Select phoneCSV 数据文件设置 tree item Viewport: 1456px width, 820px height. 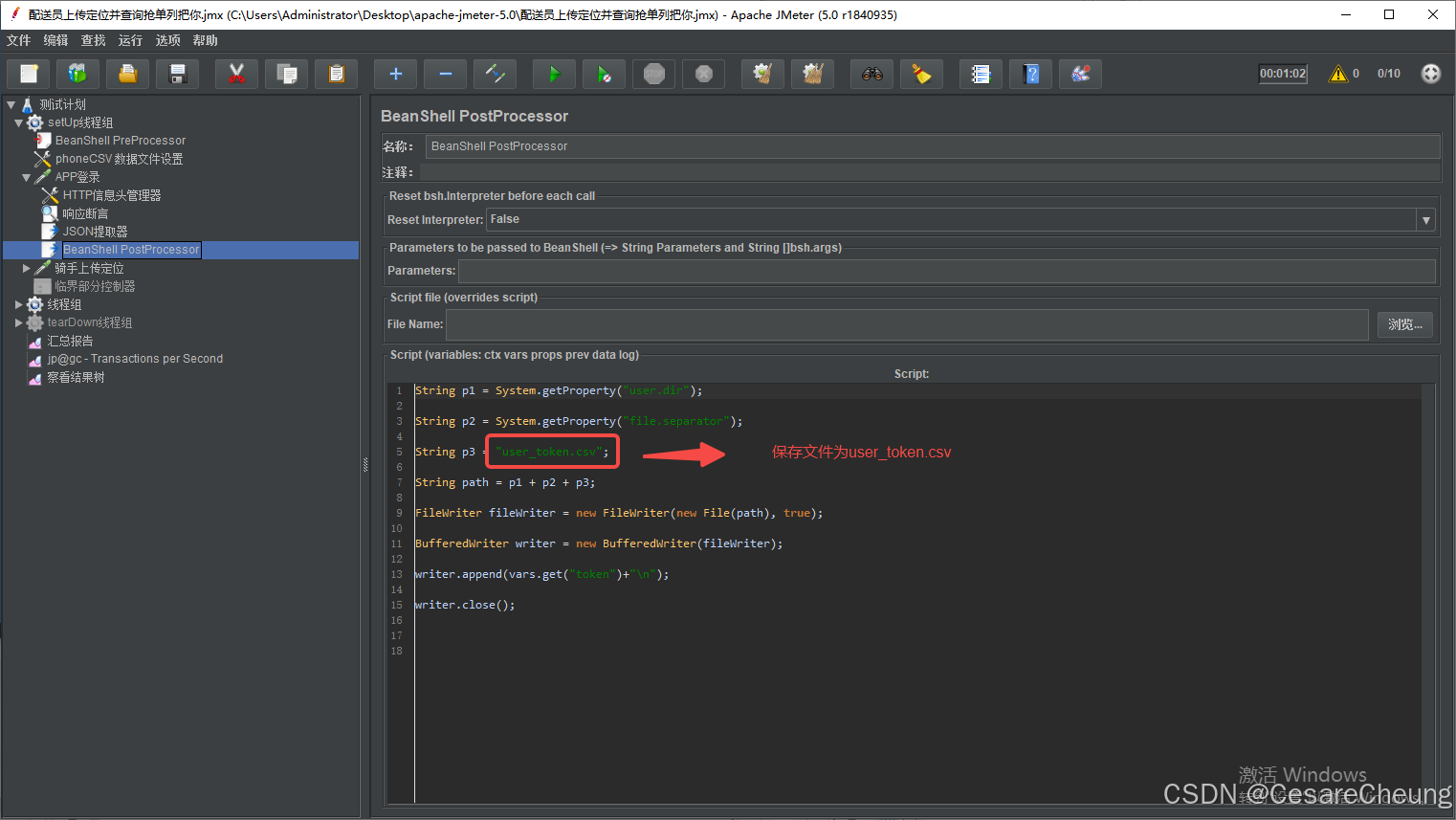tap(119, 159)
